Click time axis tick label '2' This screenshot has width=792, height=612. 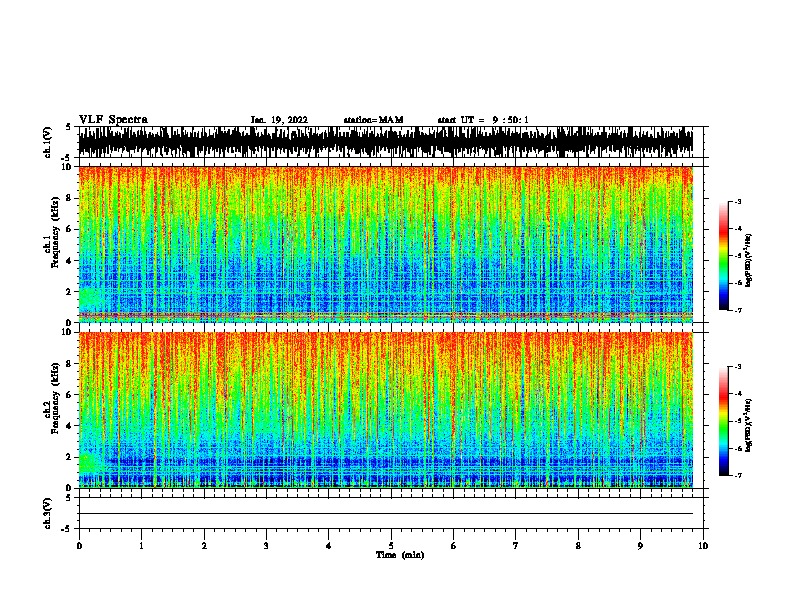204,546
